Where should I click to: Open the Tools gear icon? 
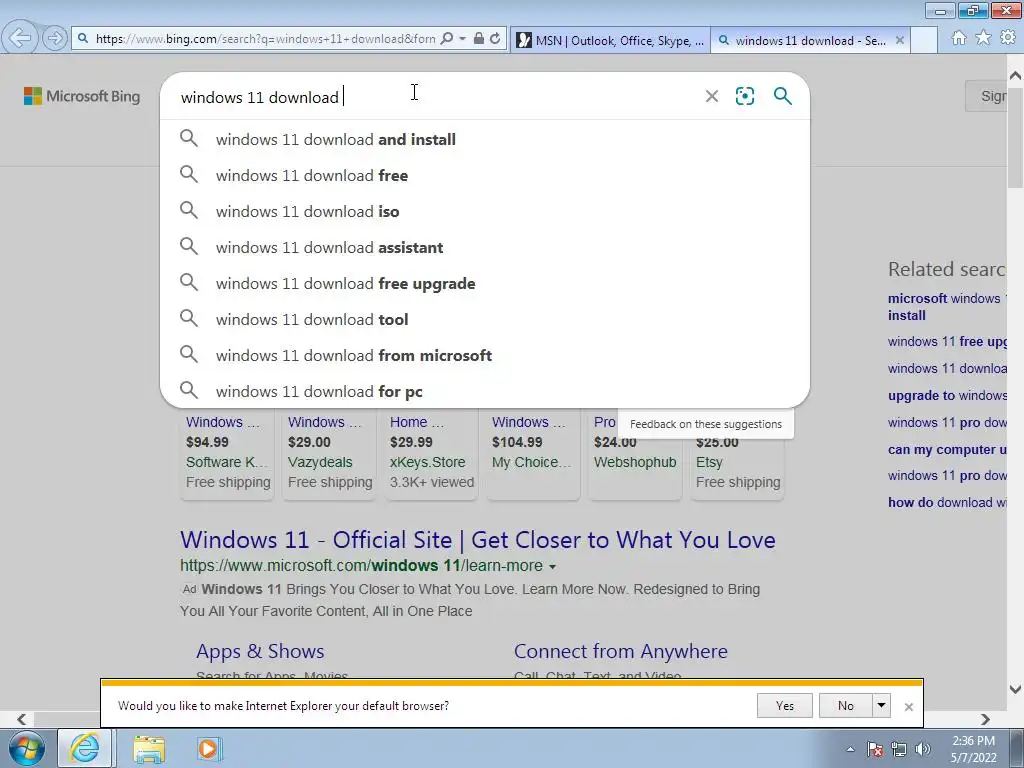[1008, 38]
